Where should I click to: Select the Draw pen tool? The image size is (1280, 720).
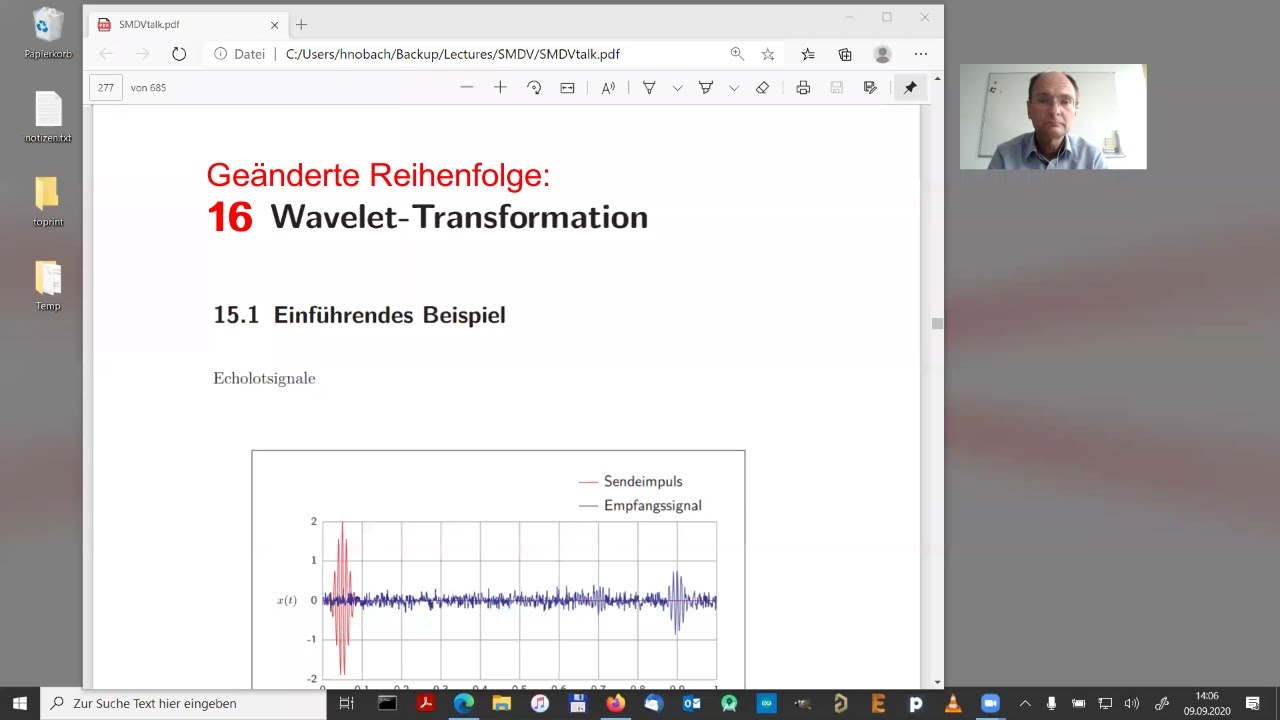649,88
